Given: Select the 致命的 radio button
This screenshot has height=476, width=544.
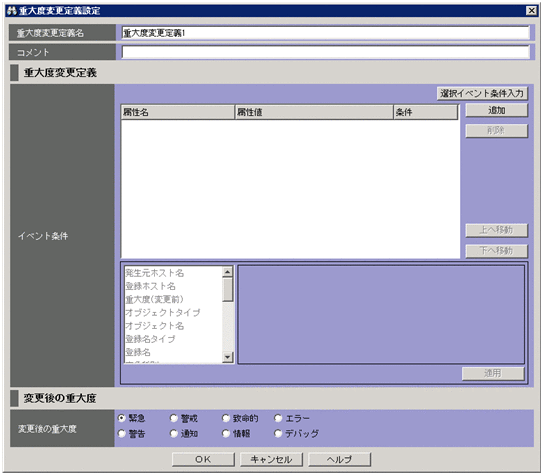Looking at the screenshot, I should (226, 418).
